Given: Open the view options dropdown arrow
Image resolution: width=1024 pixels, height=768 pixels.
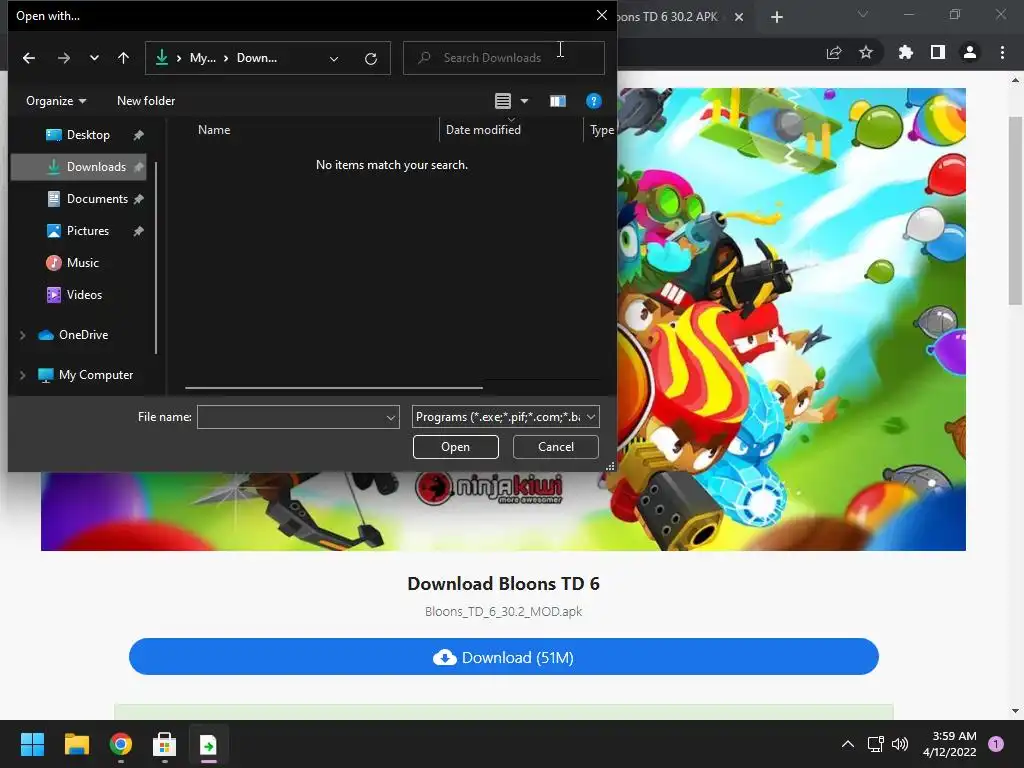Looking at the screenshot, I should [x=524, y=101].
